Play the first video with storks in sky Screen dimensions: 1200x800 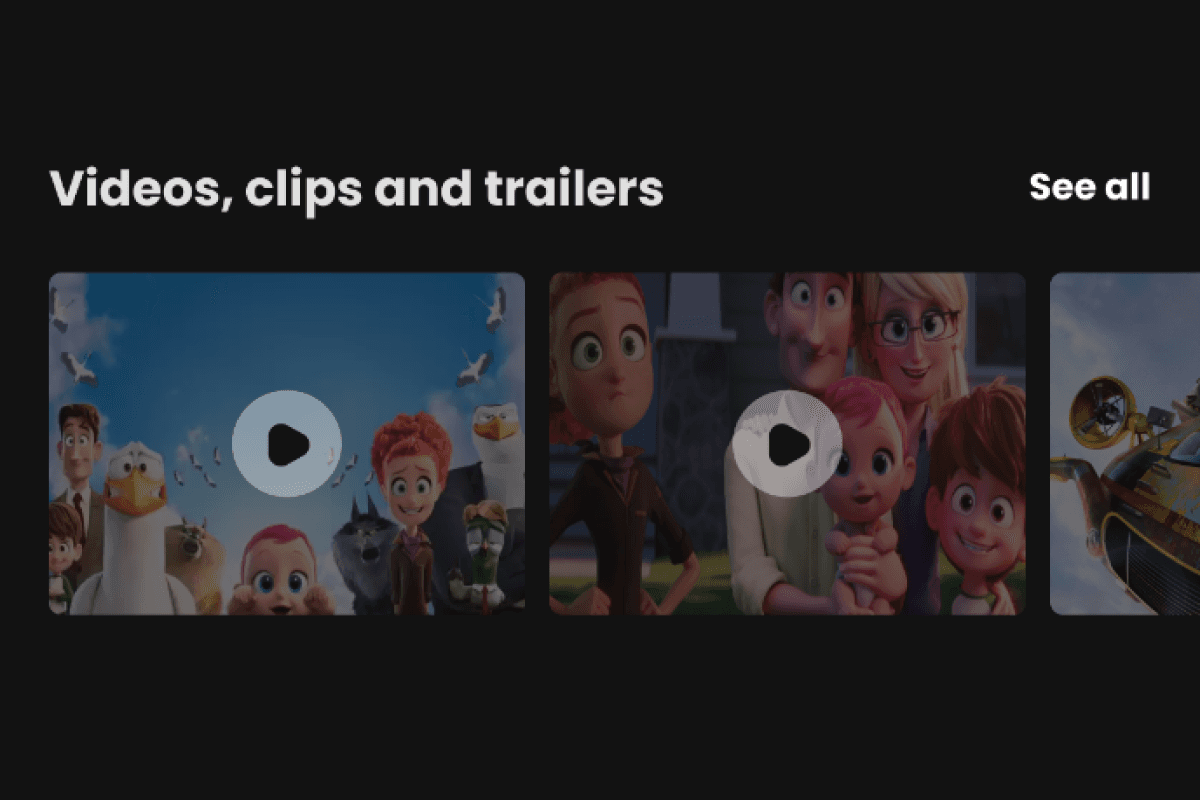tap(287, 444)
